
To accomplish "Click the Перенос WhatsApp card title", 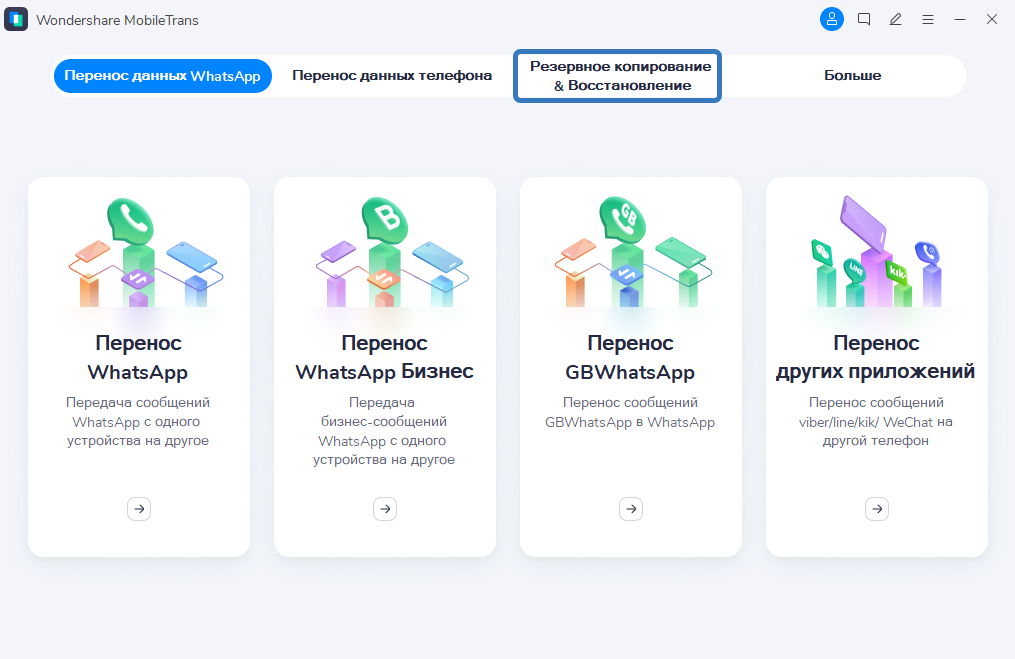I will point(138,357).
